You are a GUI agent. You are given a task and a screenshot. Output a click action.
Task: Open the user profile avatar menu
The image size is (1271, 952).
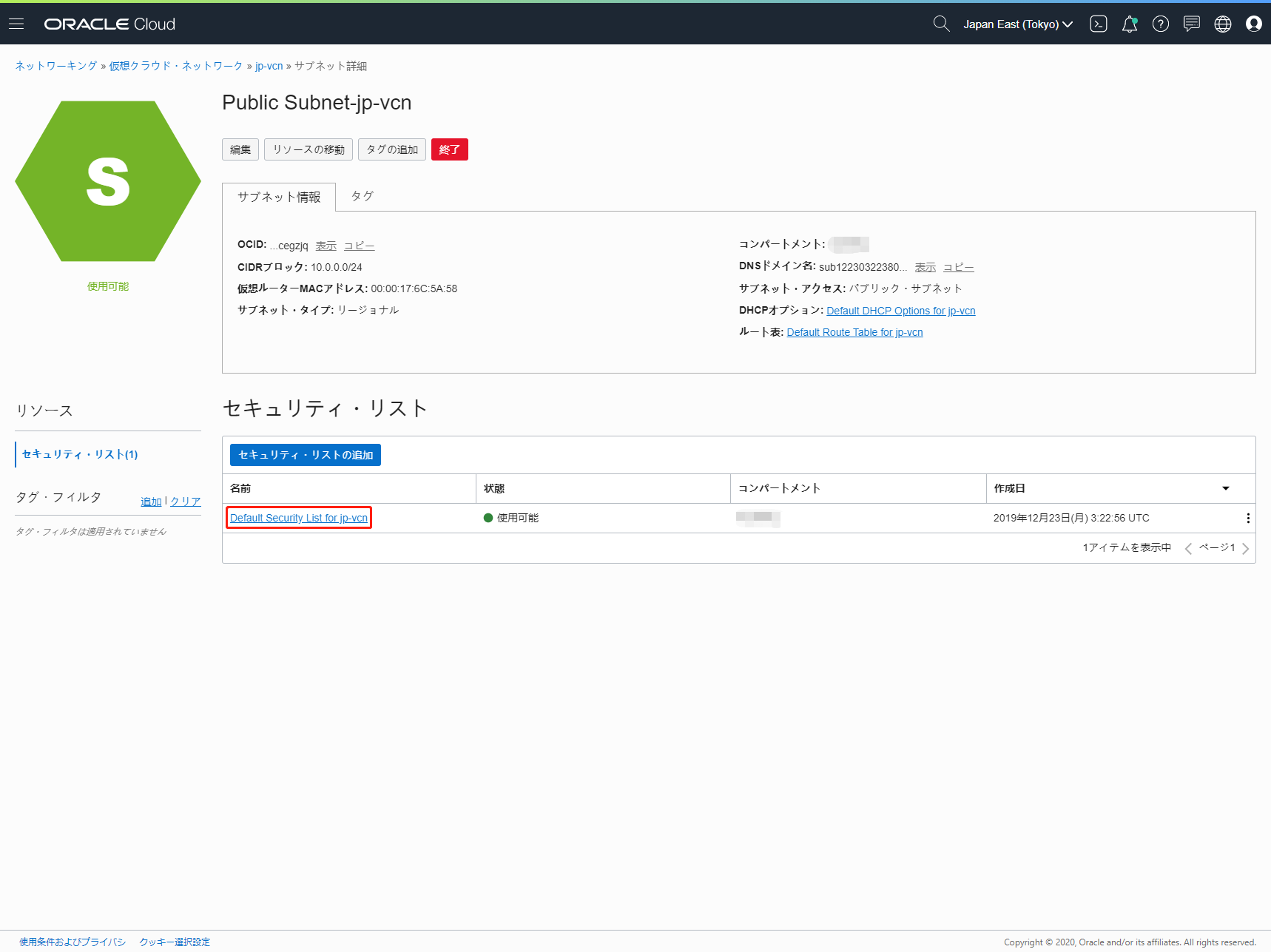pos(1254,24)
